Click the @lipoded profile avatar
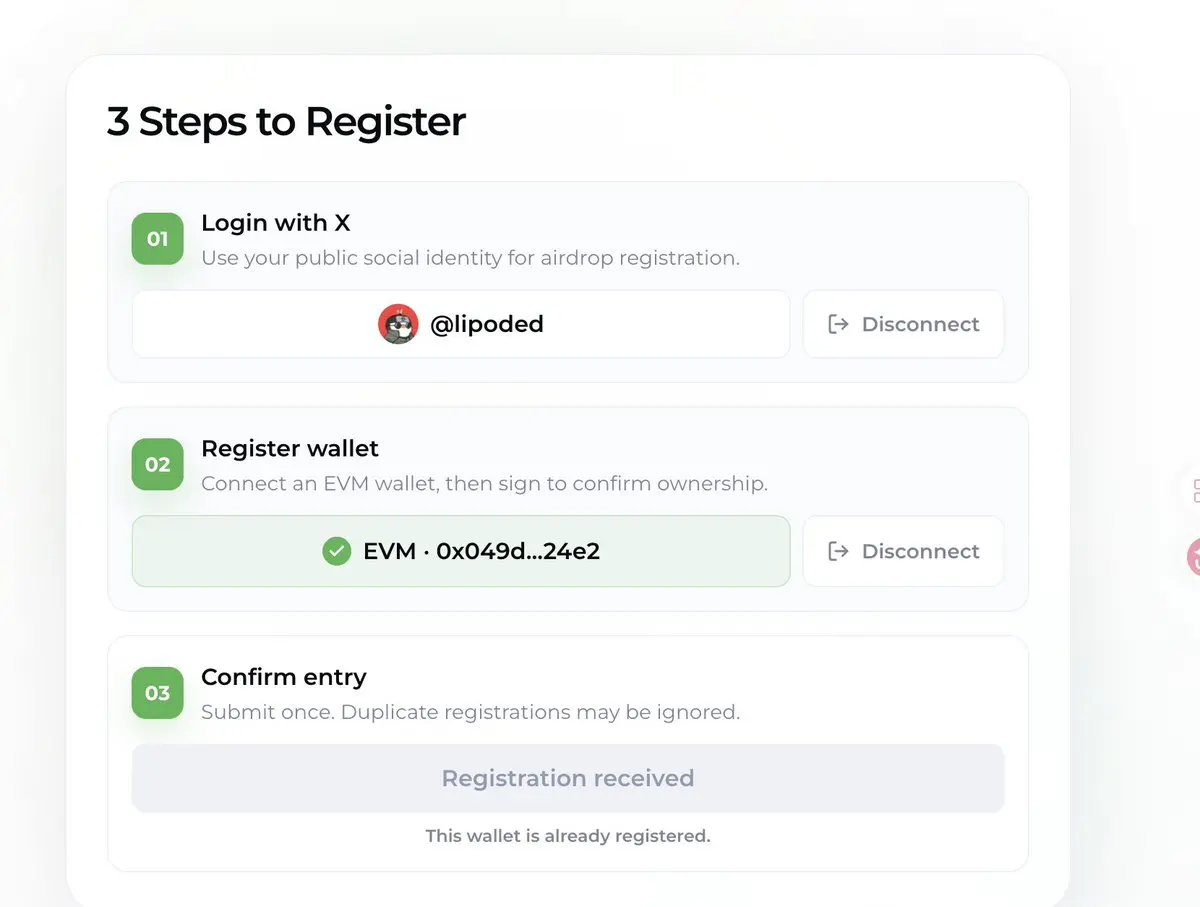This screenshot has width=1200, height=907. pos(398,324)
